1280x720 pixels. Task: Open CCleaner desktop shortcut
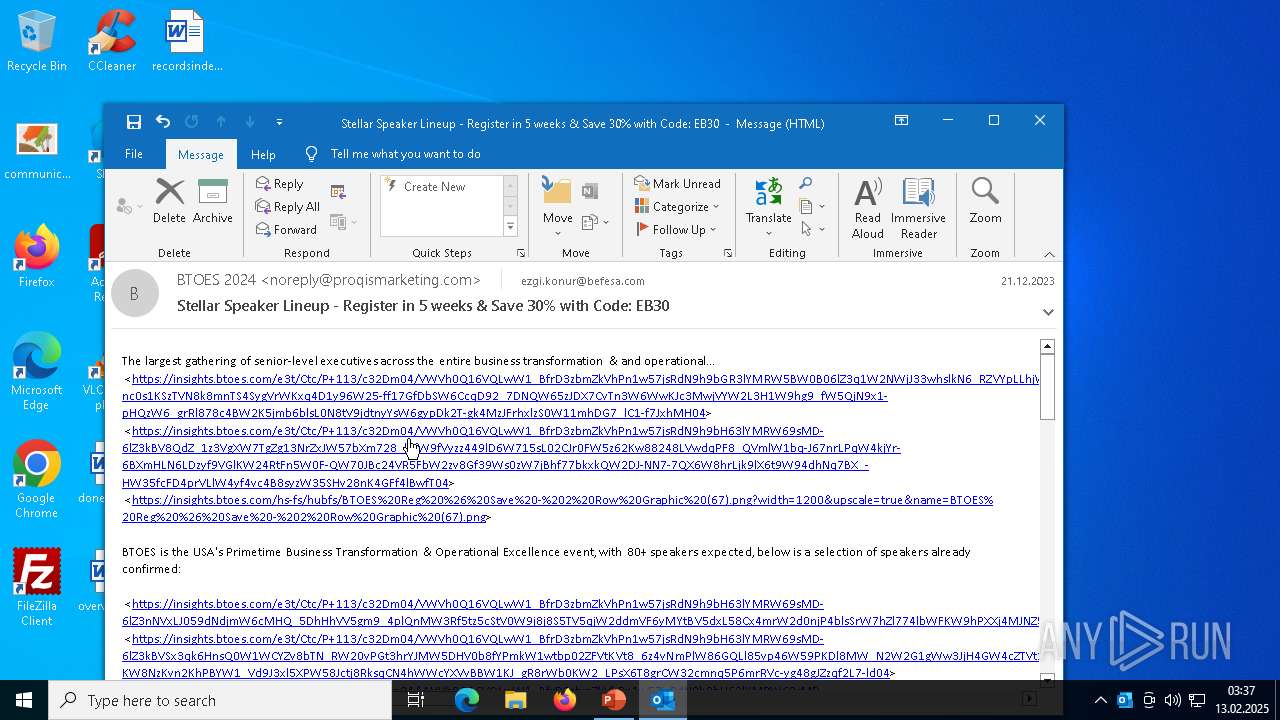(112, 41)
